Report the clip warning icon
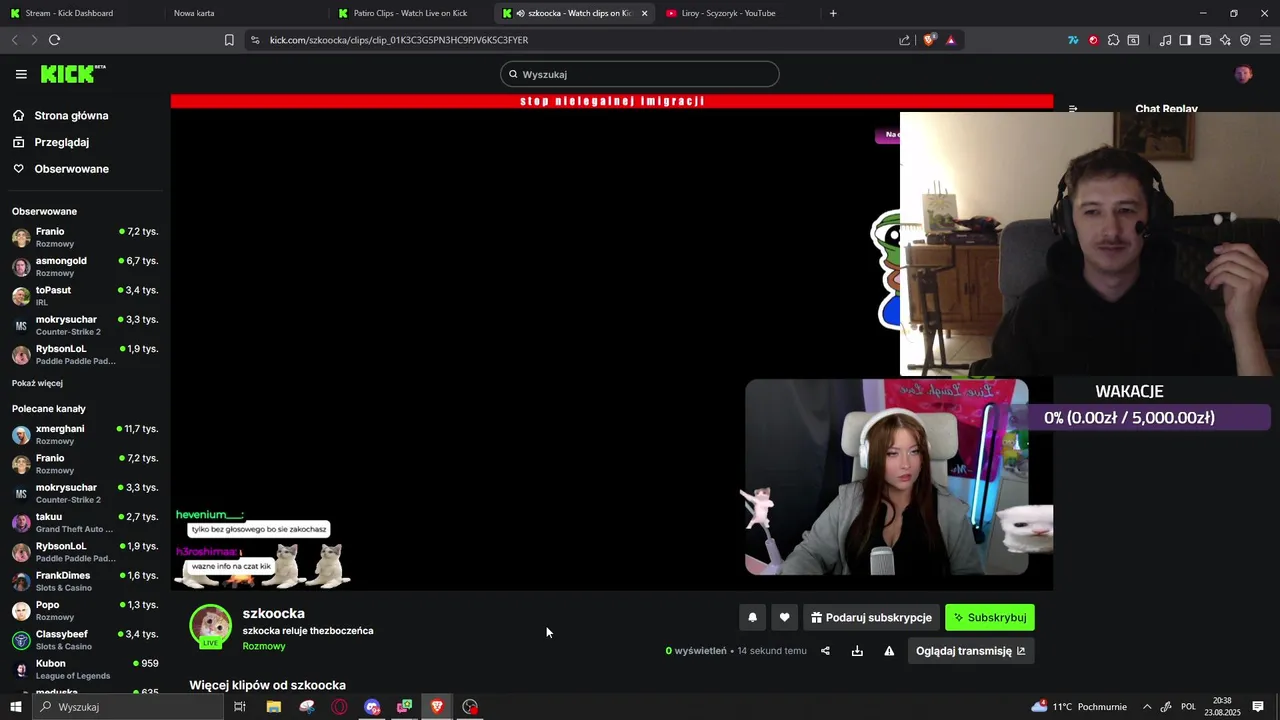The height and width of the screenshot is (720, 1280). [x=889, y=651]
